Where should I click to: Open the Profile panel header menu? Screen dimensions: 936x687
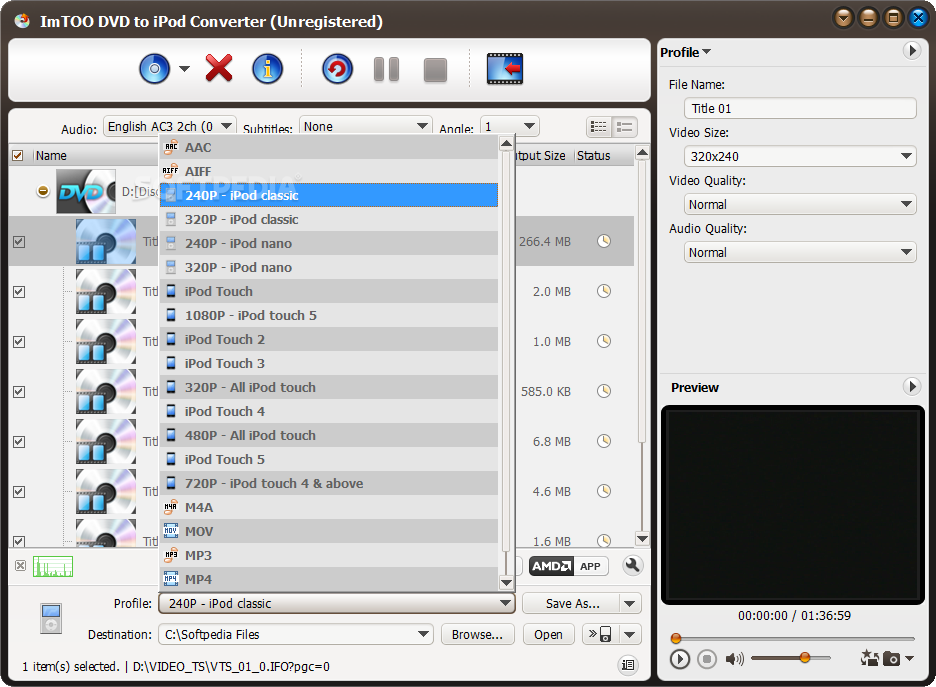pyautogui.click(x=685, y=53)
